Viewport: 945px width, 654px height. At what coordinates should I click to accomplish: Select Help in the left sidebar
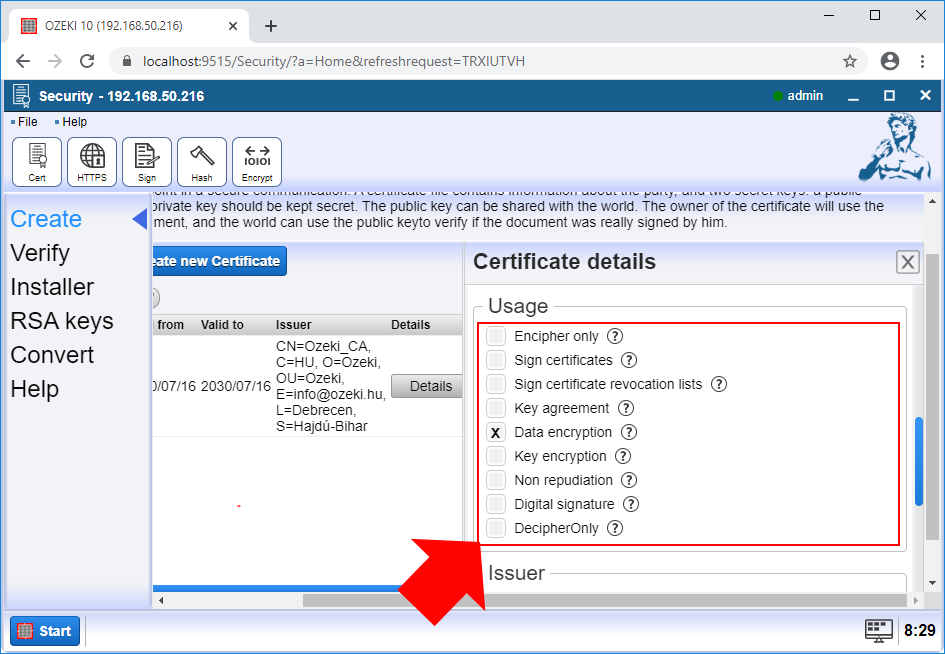pyautogui.click(x=34, y=389)
